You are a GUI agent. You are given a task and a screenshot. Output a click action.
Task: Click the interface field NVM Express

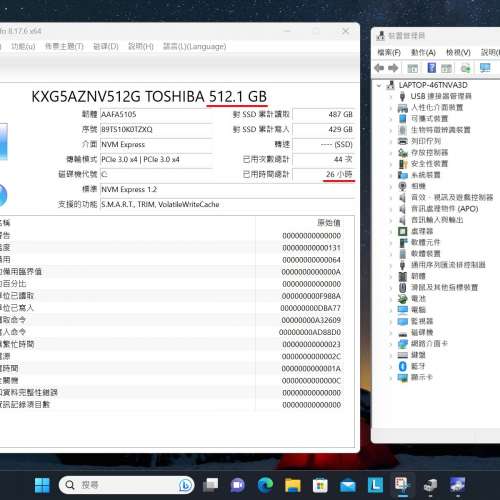(x=156, y=144)
